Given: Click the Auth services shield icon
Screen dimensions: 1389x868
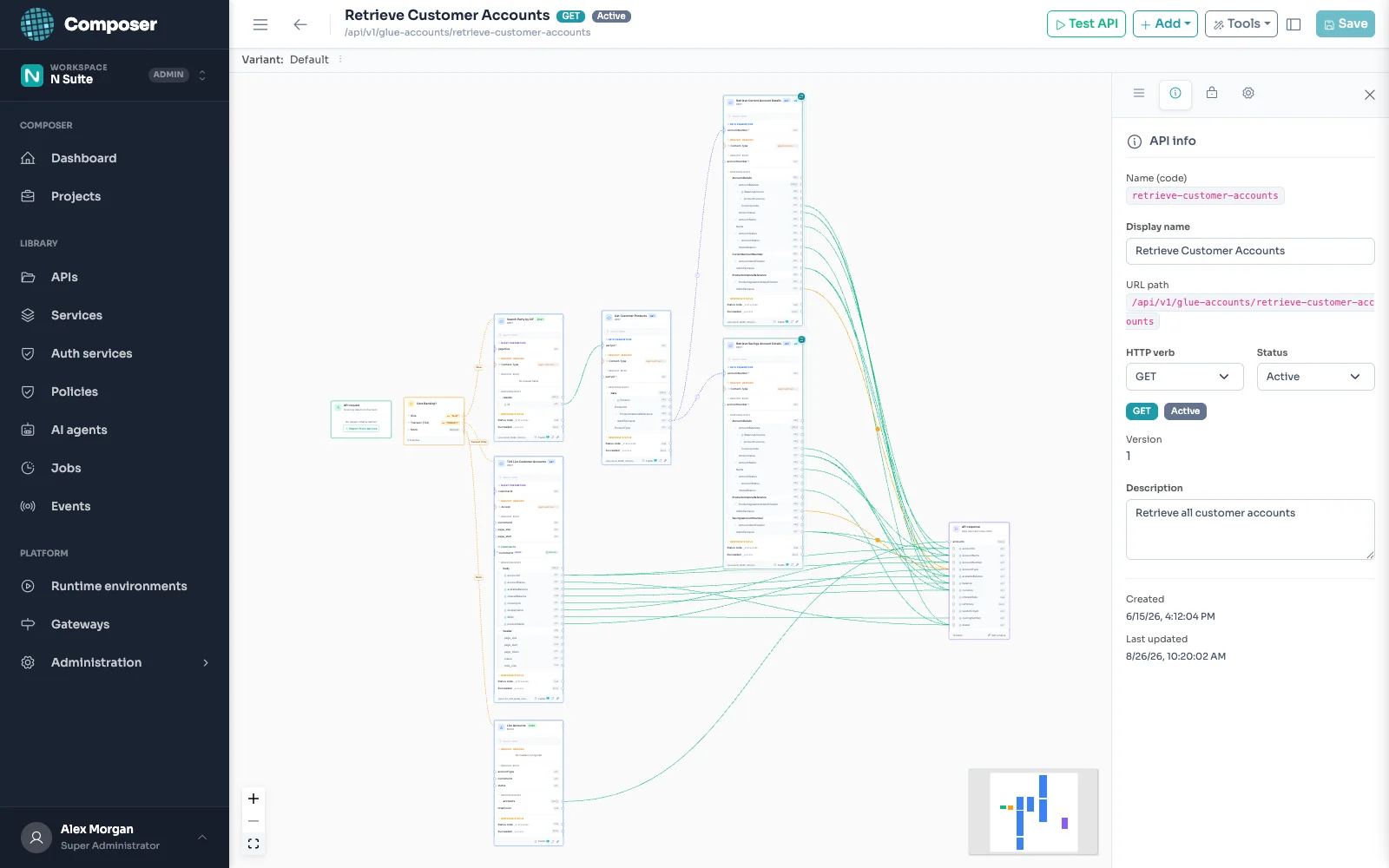Looking at the screenshot, I should (28, 353).
